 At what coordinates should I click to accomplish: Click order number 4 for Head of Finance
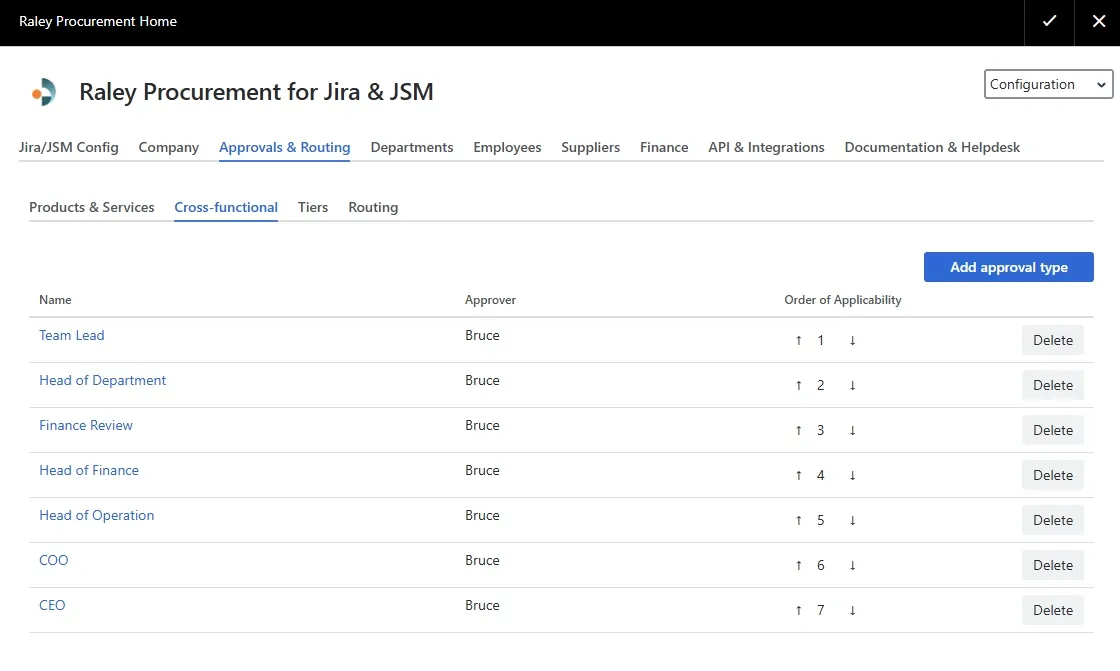pyautogui.click(x=821, y=475)
